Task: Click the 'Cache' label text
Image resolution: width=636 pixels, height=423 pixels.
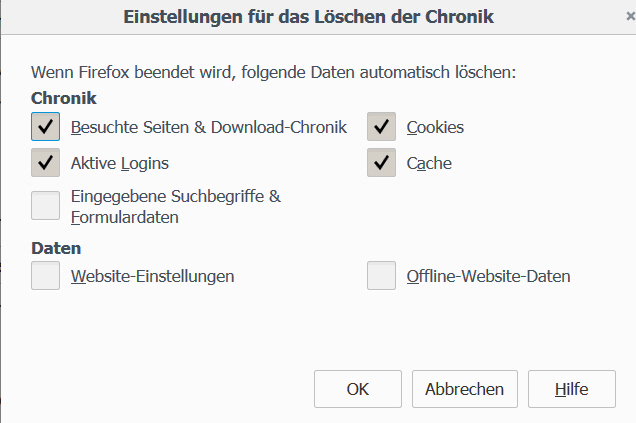Action: [429, 162]
